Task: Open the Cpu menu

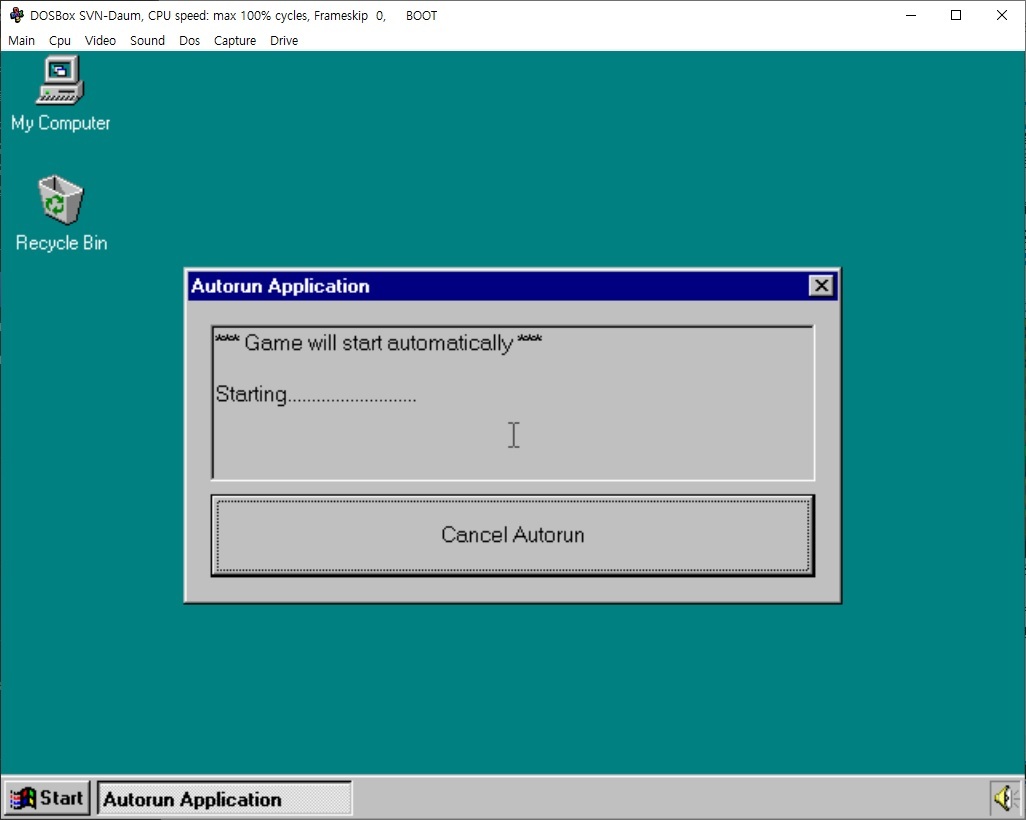Action: point(60,41)
